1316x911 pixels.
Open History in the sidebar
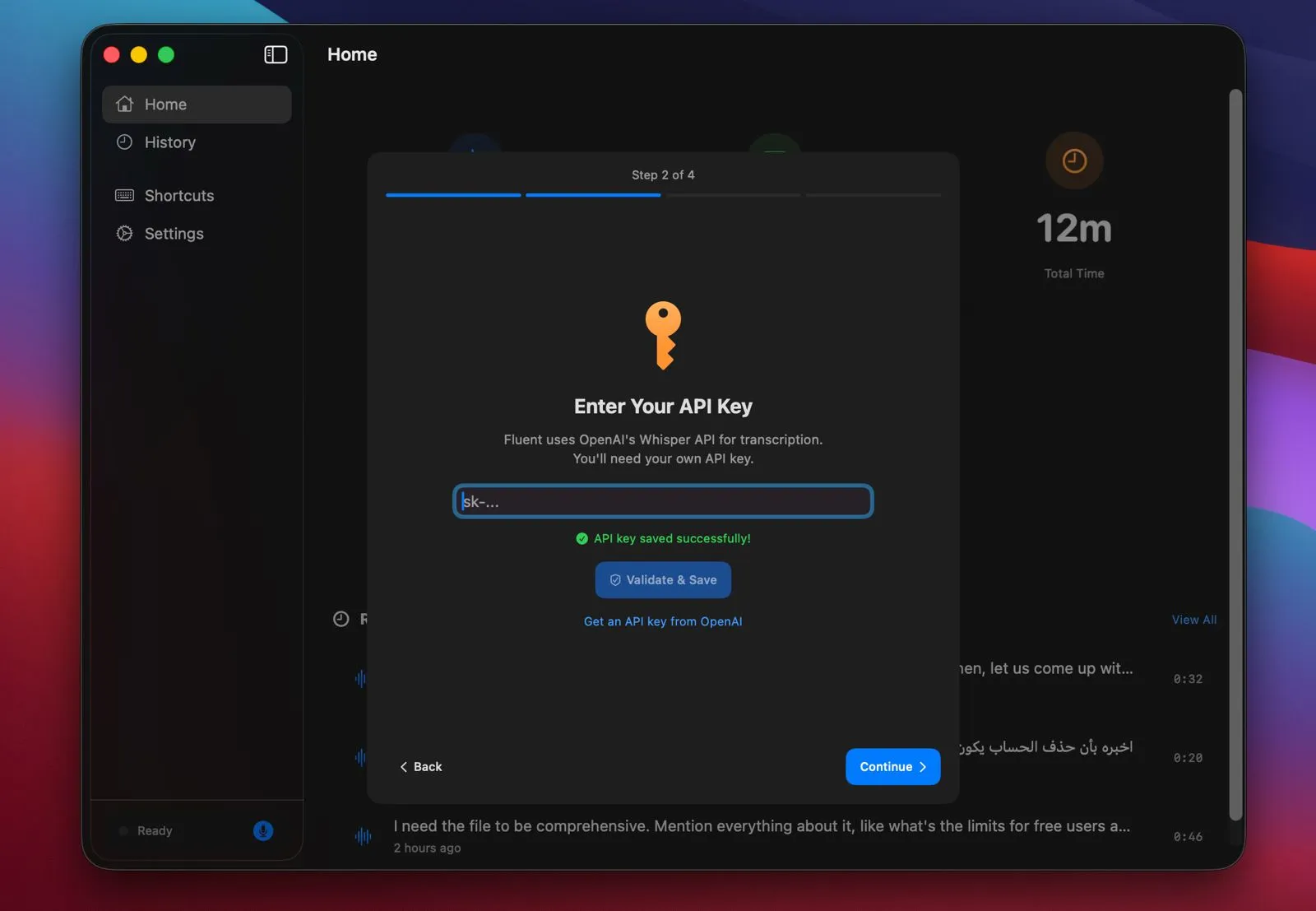[169, 142]
